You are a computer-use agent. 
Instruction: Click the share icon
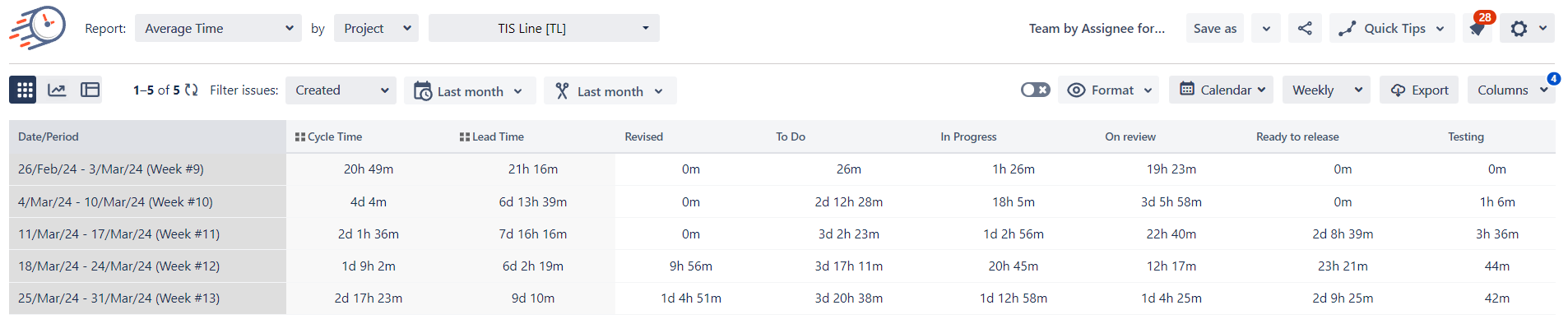[x=1305, y=28]
